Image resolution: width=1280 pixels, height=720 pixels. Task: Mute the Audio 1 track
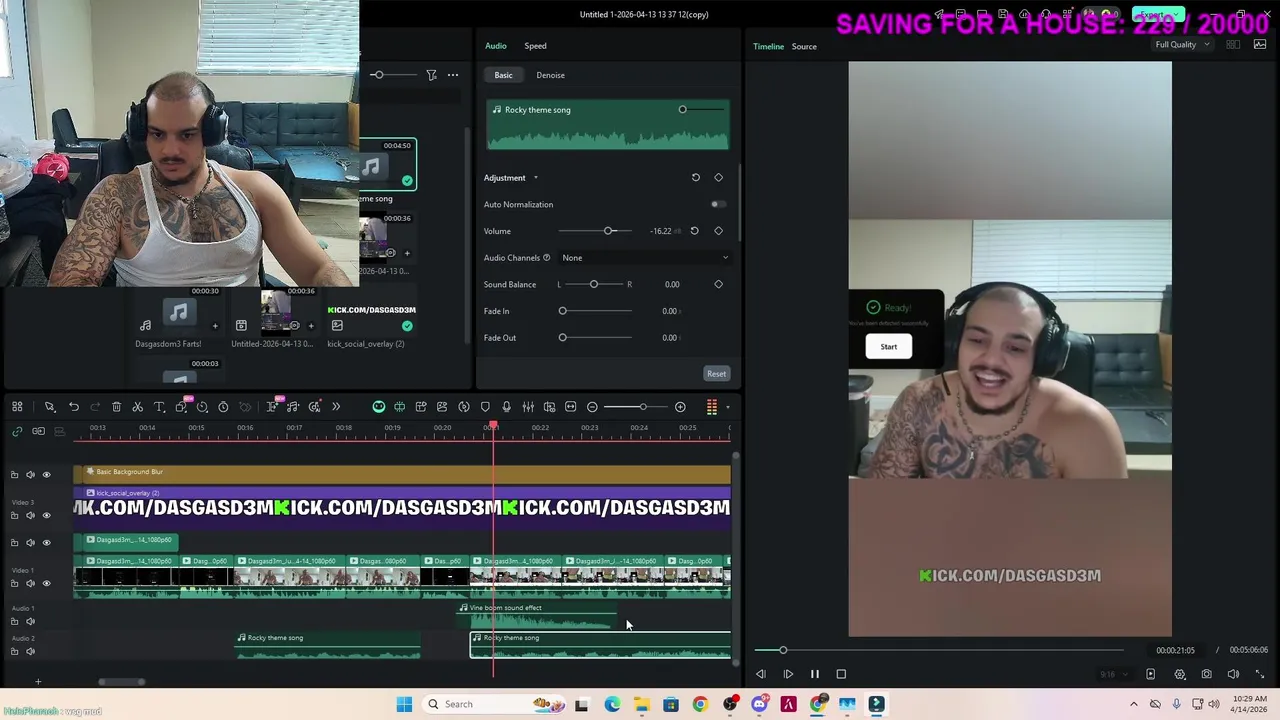click(30, 621)
